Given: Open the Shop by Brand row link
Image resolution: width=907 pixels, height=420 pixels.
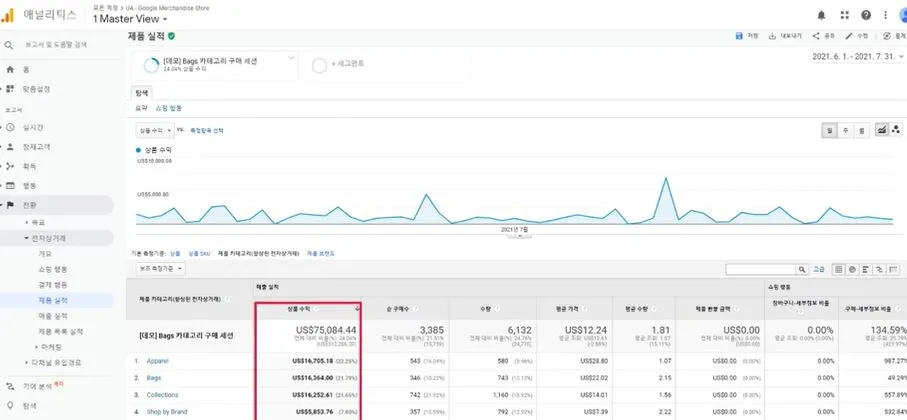Looking at the screenshot, I should (x=166, y=412).
